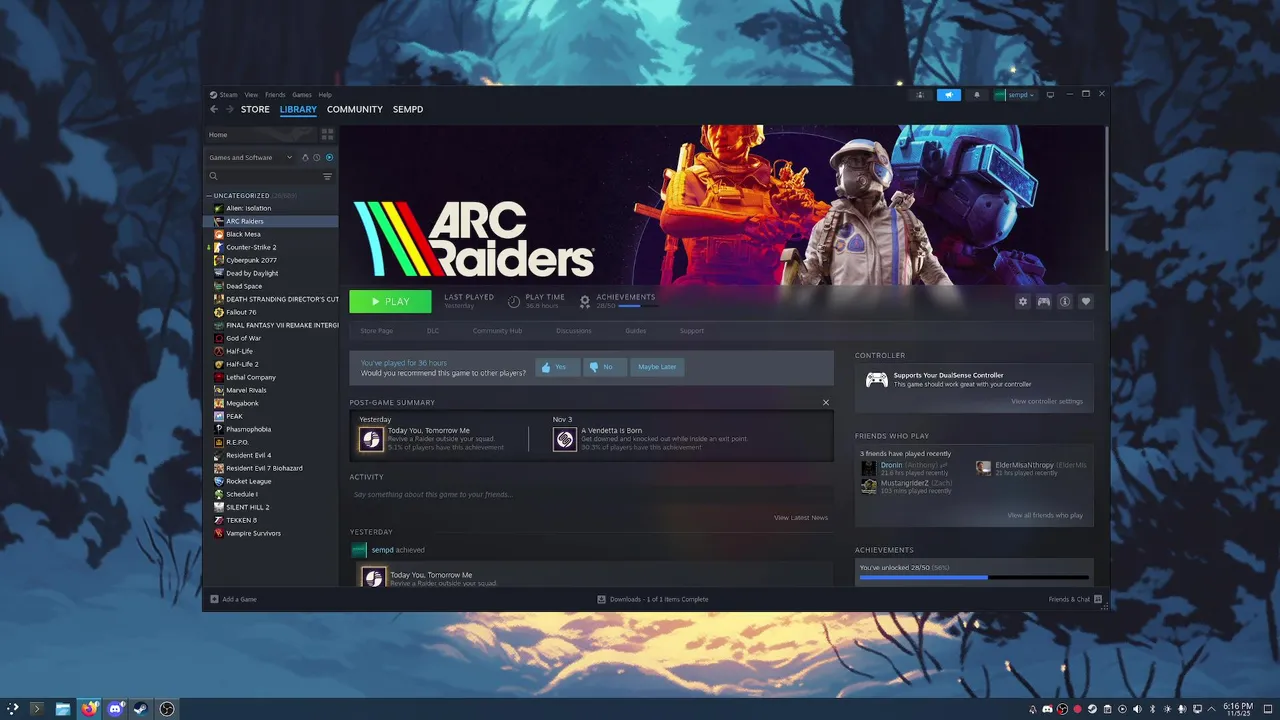Click the No recommendation button
The image size is (1280, 720).
pyautogui.click(x=603, y=367)
